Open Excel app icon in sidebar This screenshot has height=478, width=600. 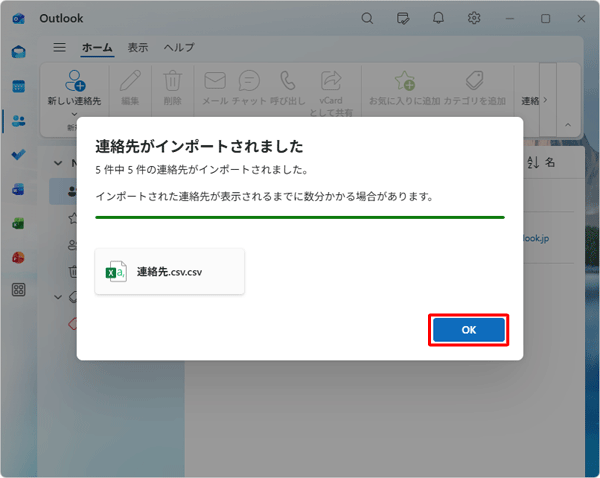18,223
